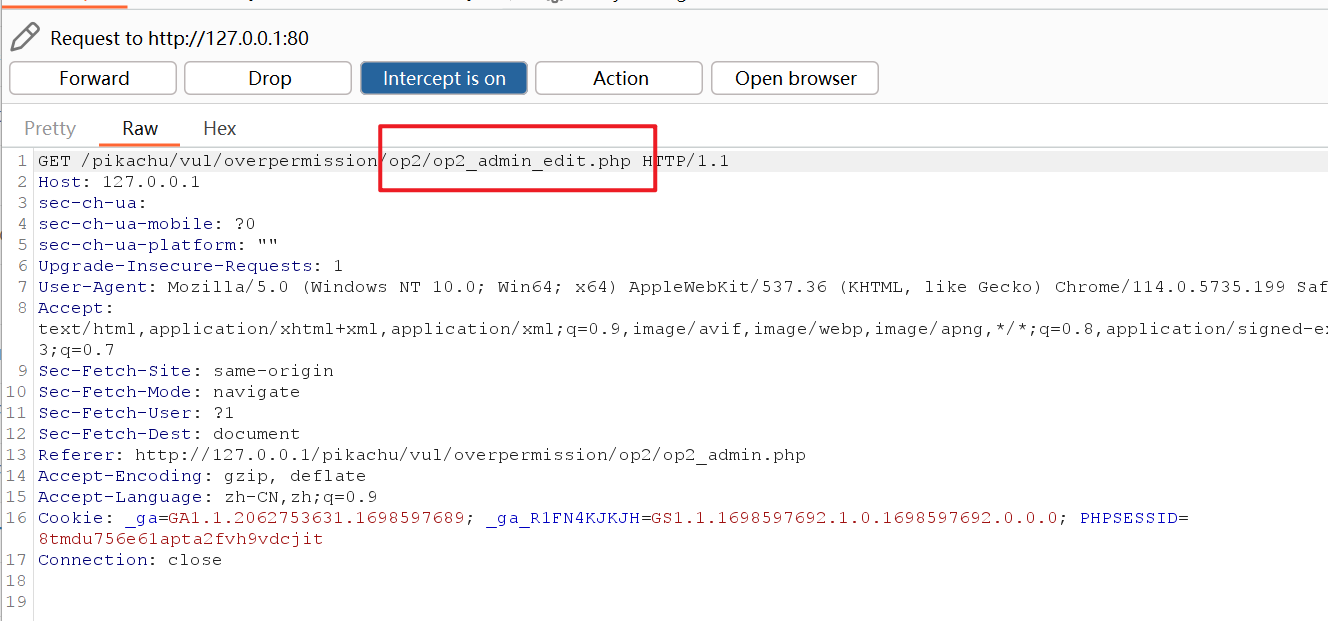This screenshot has width=1328, height=621.
Task: Place cursor on the Host header line
Action: (x=119, y=182)
